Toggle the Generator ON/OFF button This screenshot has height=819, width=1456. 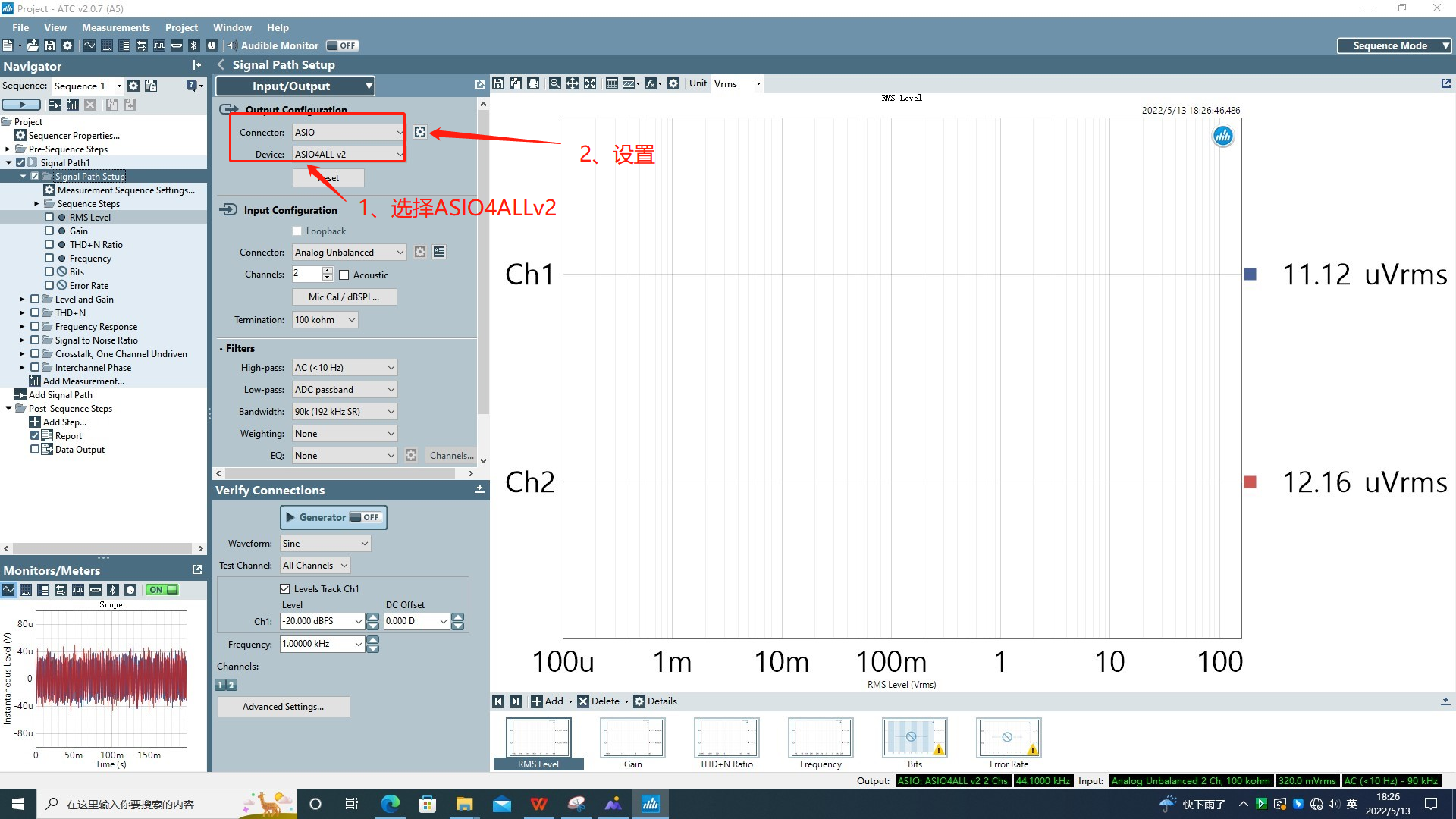[x=334, y=517]
